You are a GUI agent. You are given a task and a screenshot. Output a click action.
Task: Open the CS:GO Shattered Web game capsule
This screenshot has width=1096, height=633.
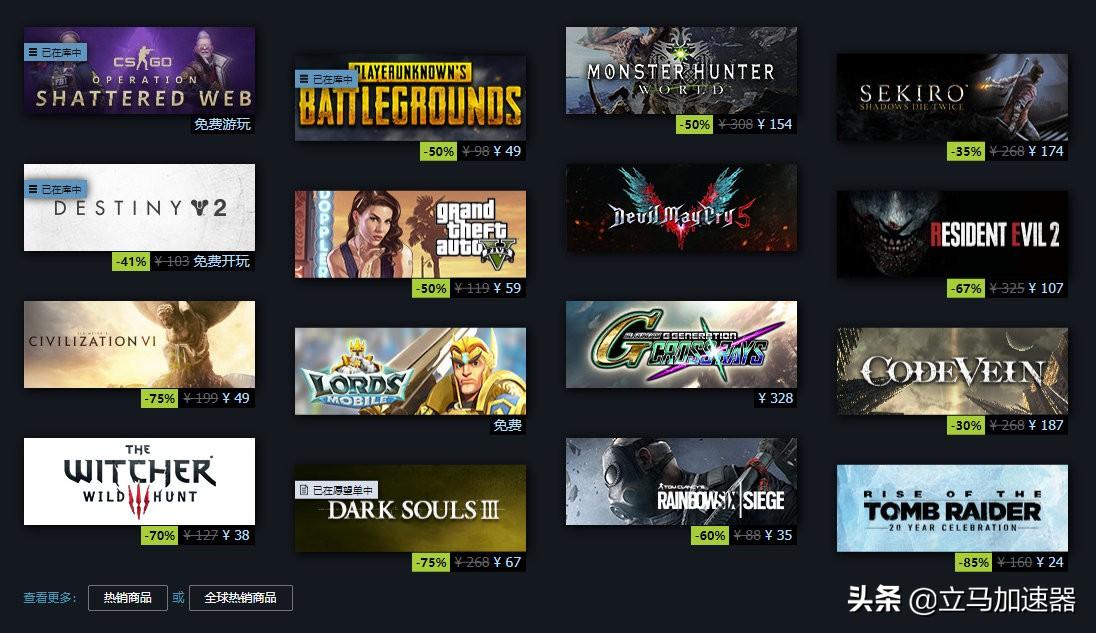click(x=139, y=71)
